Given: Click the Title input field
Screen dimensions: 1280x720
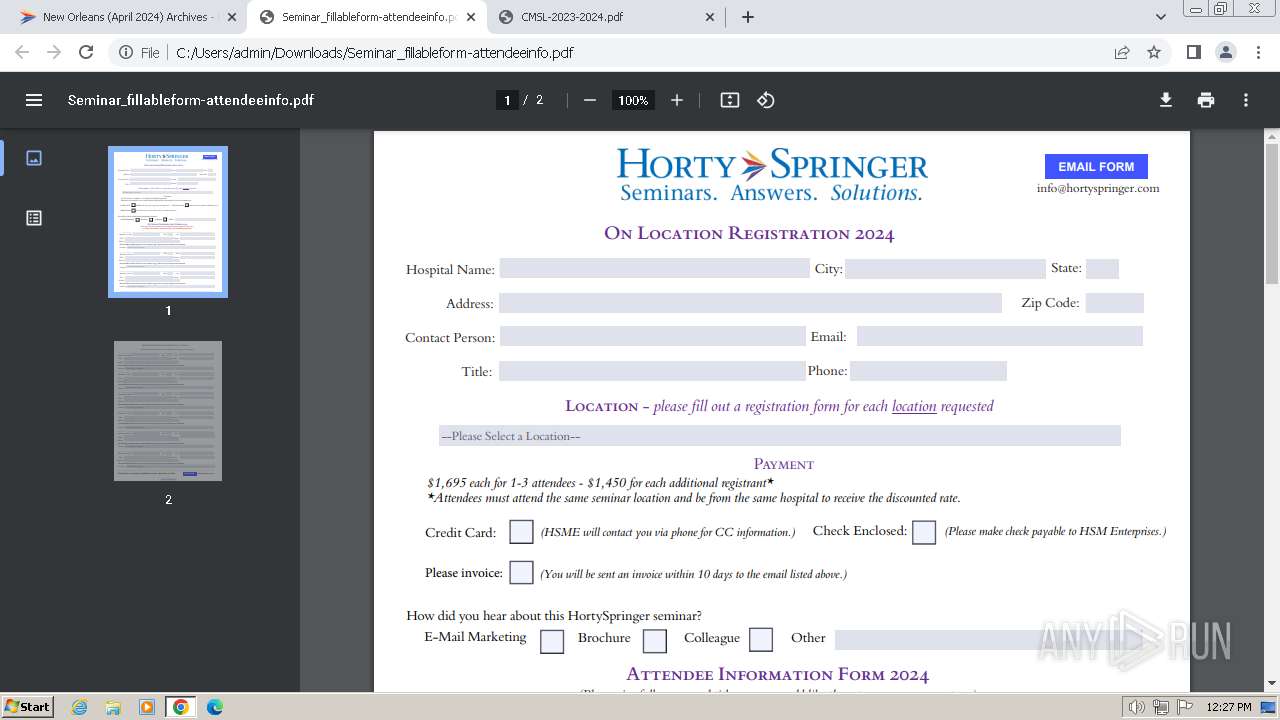Looking at the screenshot, I should 652,371.
